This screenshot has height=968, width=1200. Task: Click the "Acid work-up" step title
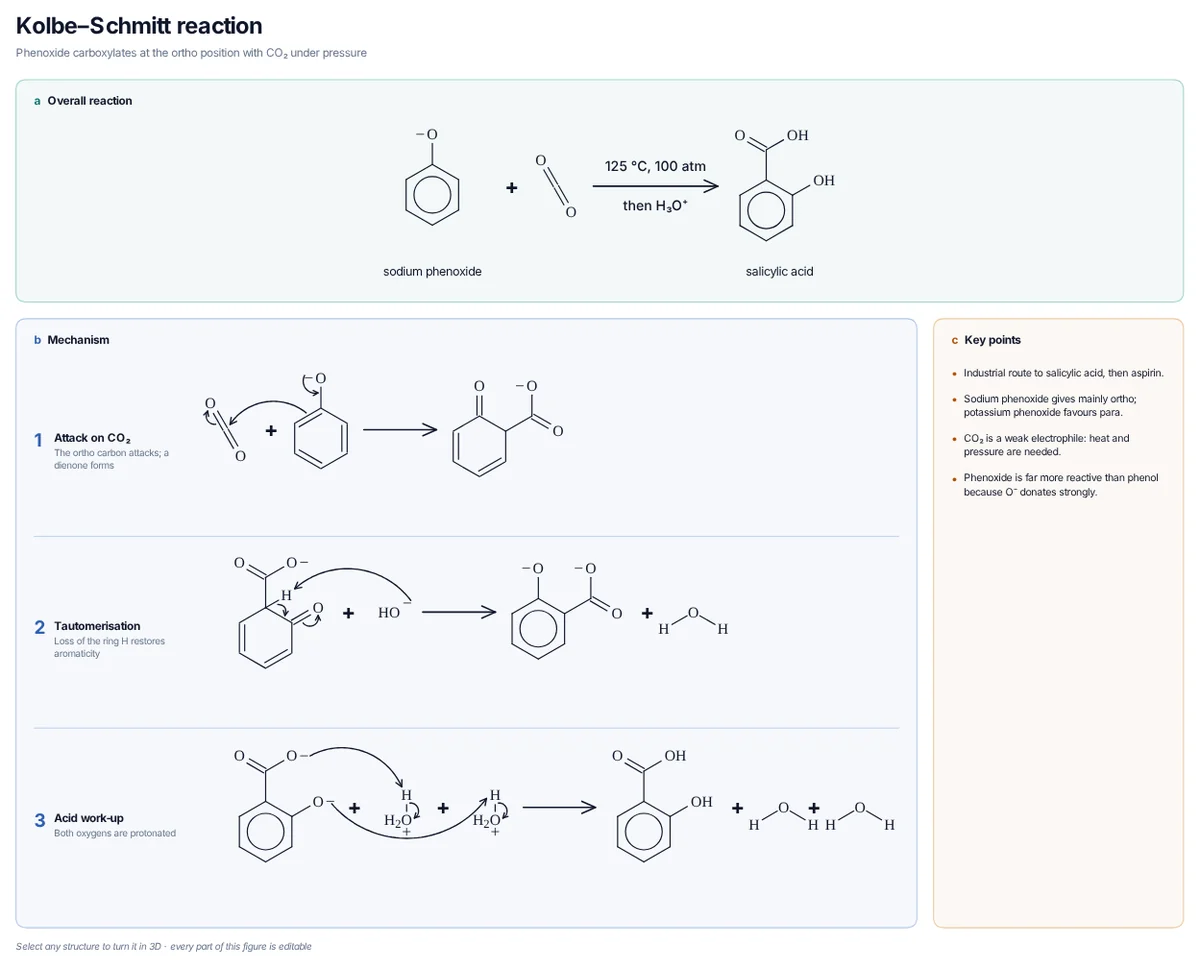(89, 818)
